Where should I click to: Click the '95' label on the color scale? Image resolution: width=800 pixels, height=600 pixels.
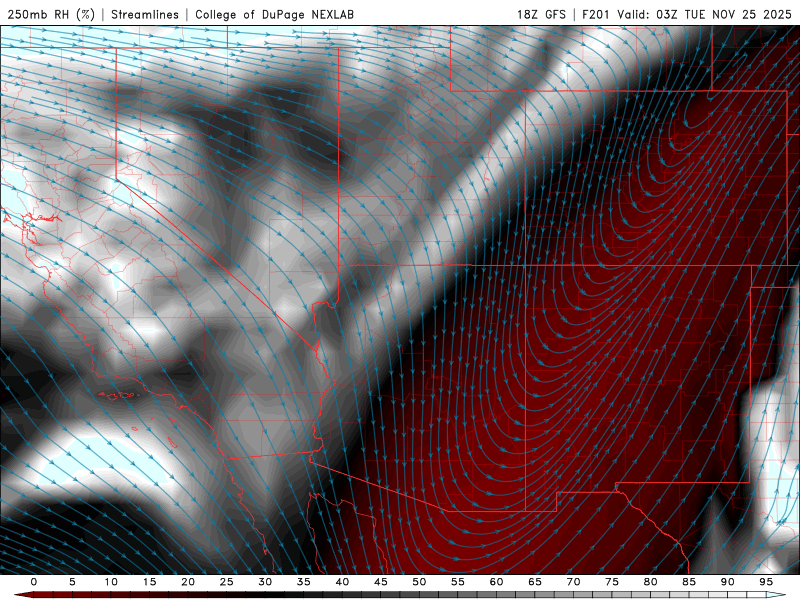coord(766,582)
